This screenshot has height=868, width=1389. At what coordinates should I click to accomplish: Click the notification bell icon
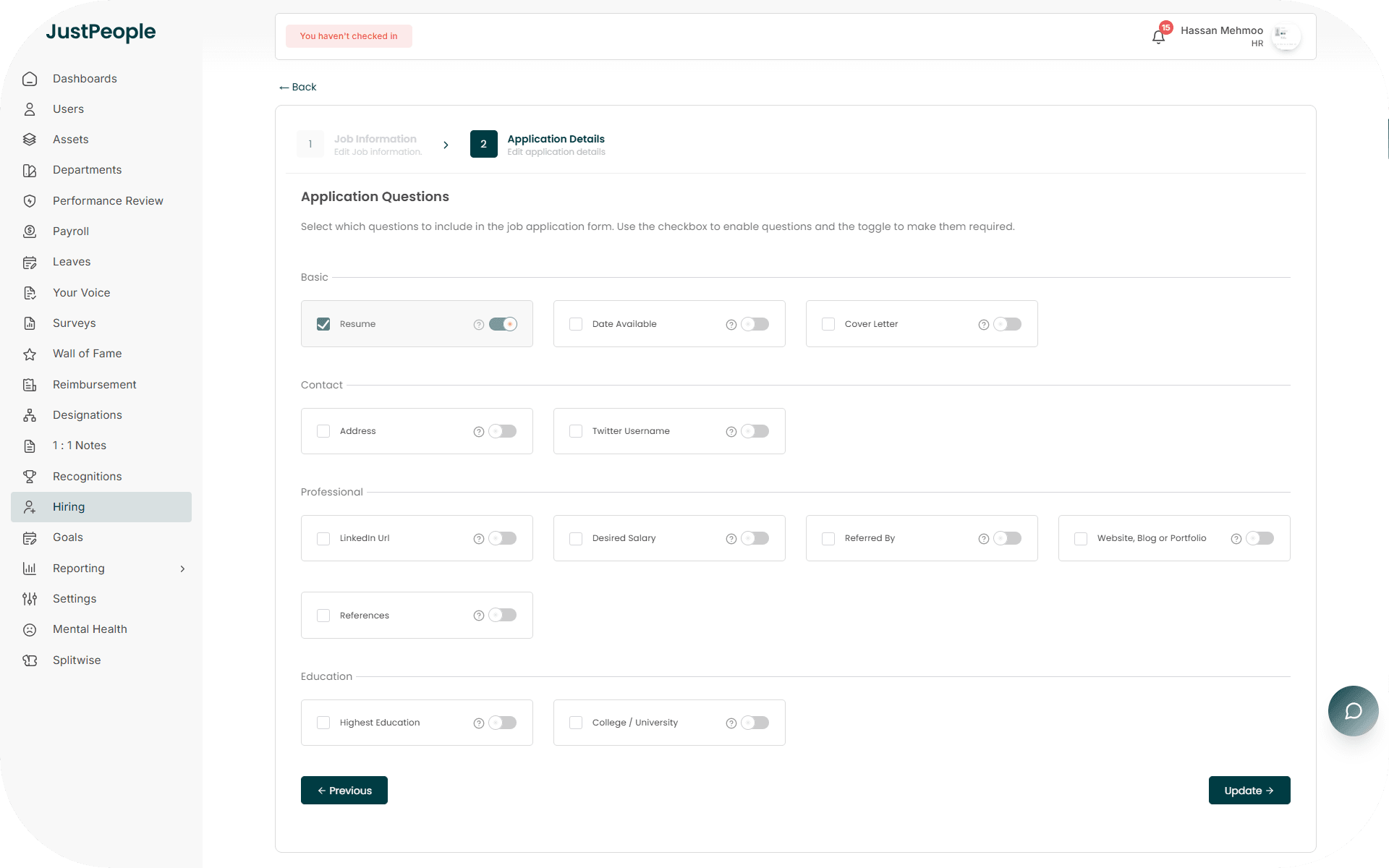coord(1158,37)
